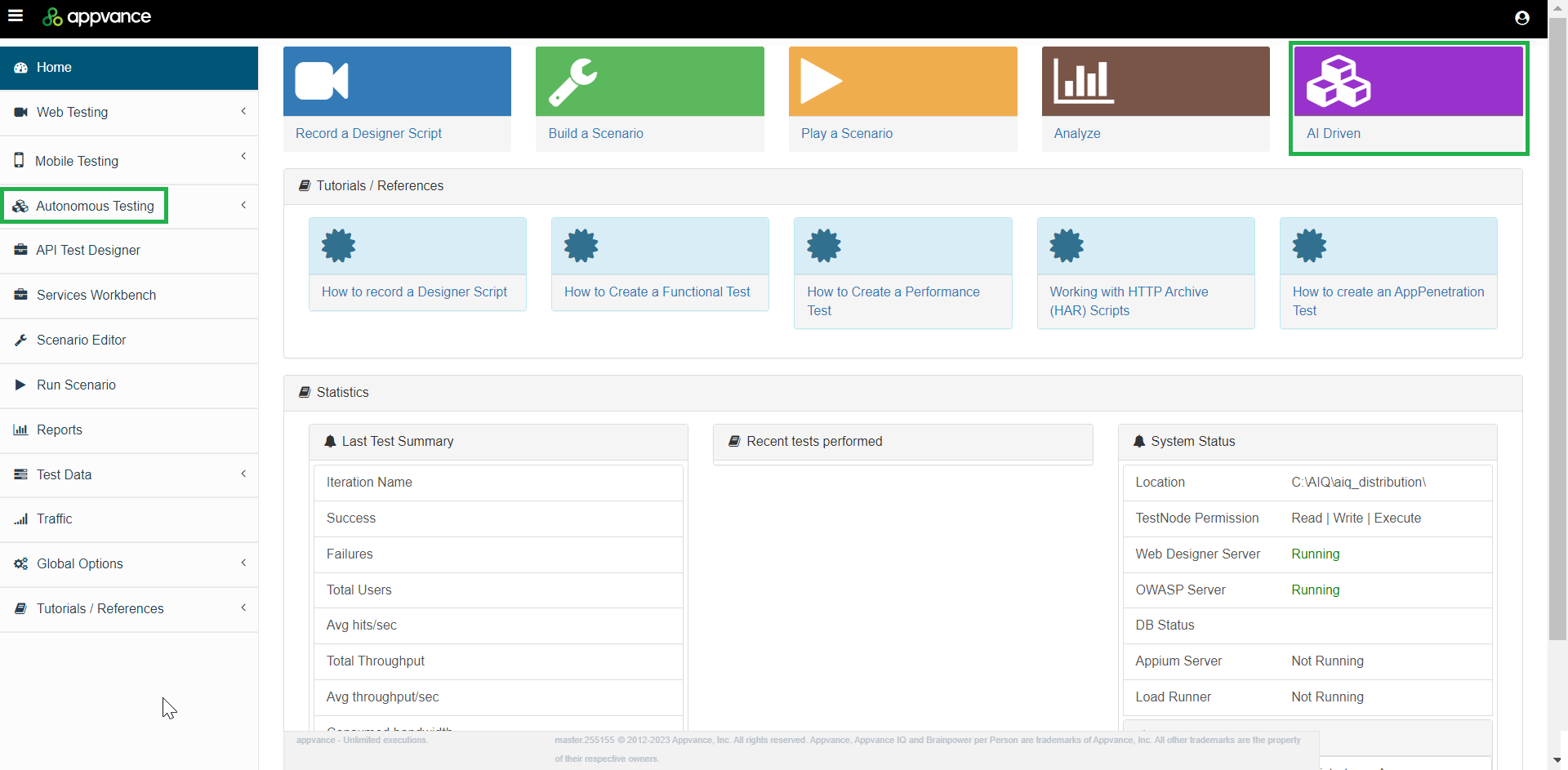
Task: Open API Test Designer in sidebar
Action: (x=129, y=251)
